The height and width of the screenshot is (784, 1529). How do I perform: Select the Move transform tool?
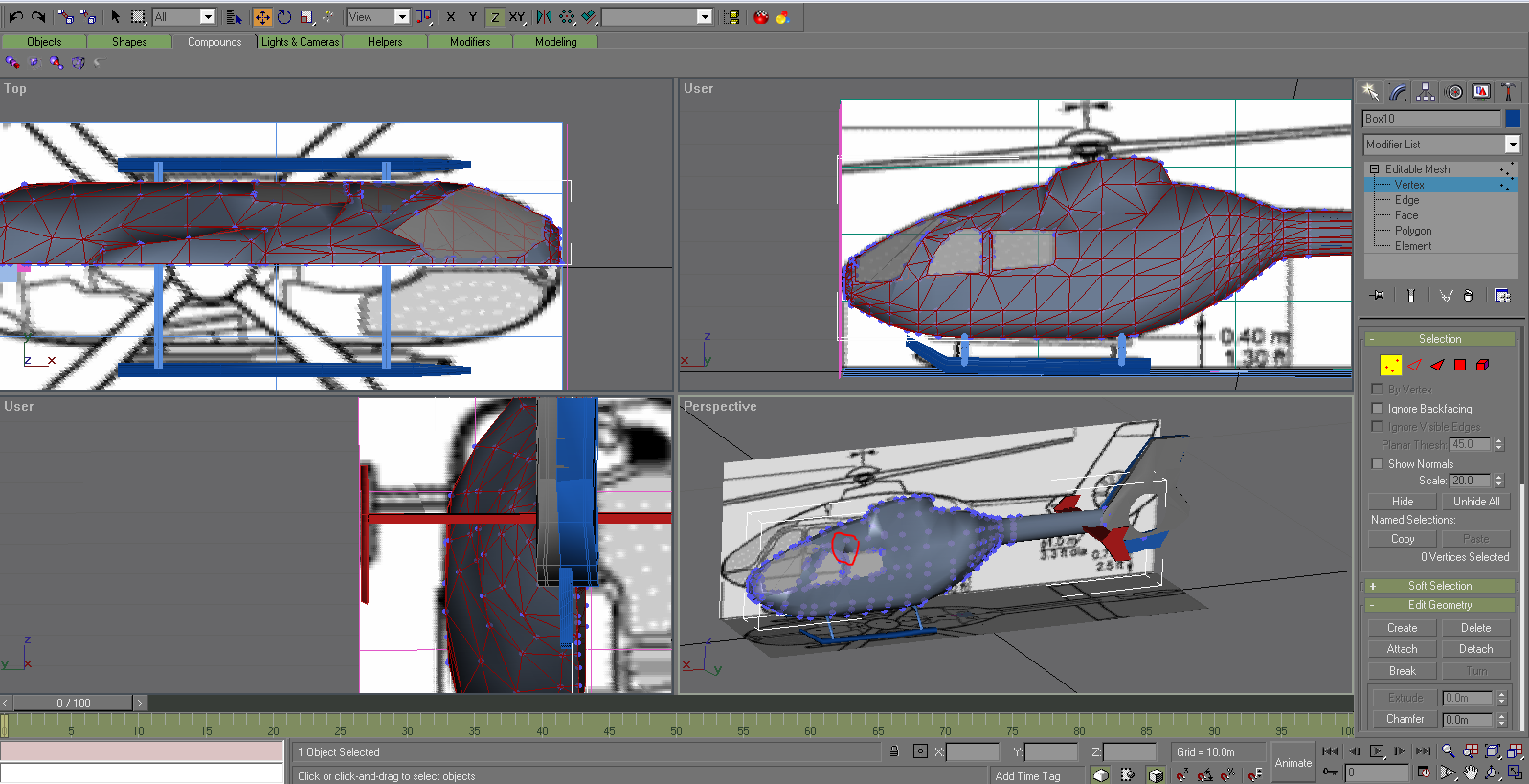tap(261, 17)
